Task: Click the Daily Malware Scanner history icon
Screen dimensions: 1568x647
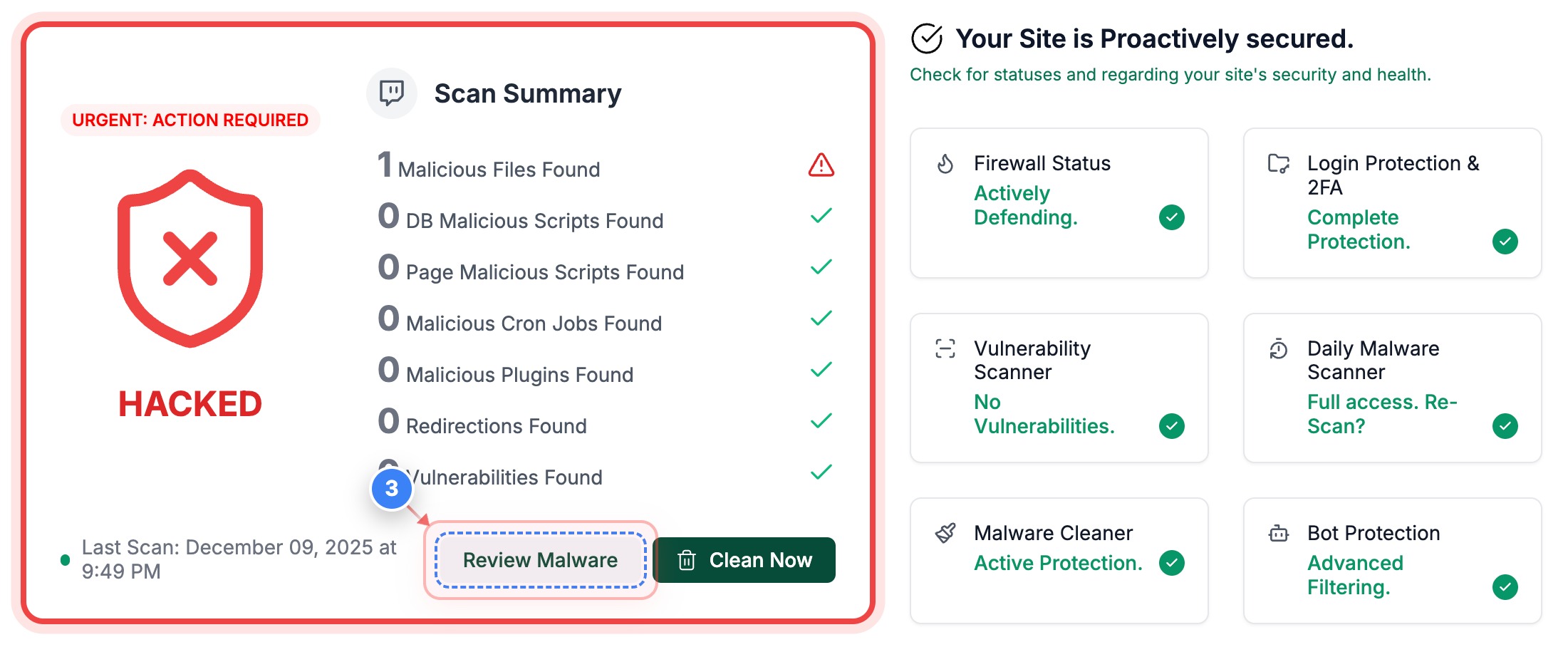Action: pyautogui.click(x=1279, y=348)
